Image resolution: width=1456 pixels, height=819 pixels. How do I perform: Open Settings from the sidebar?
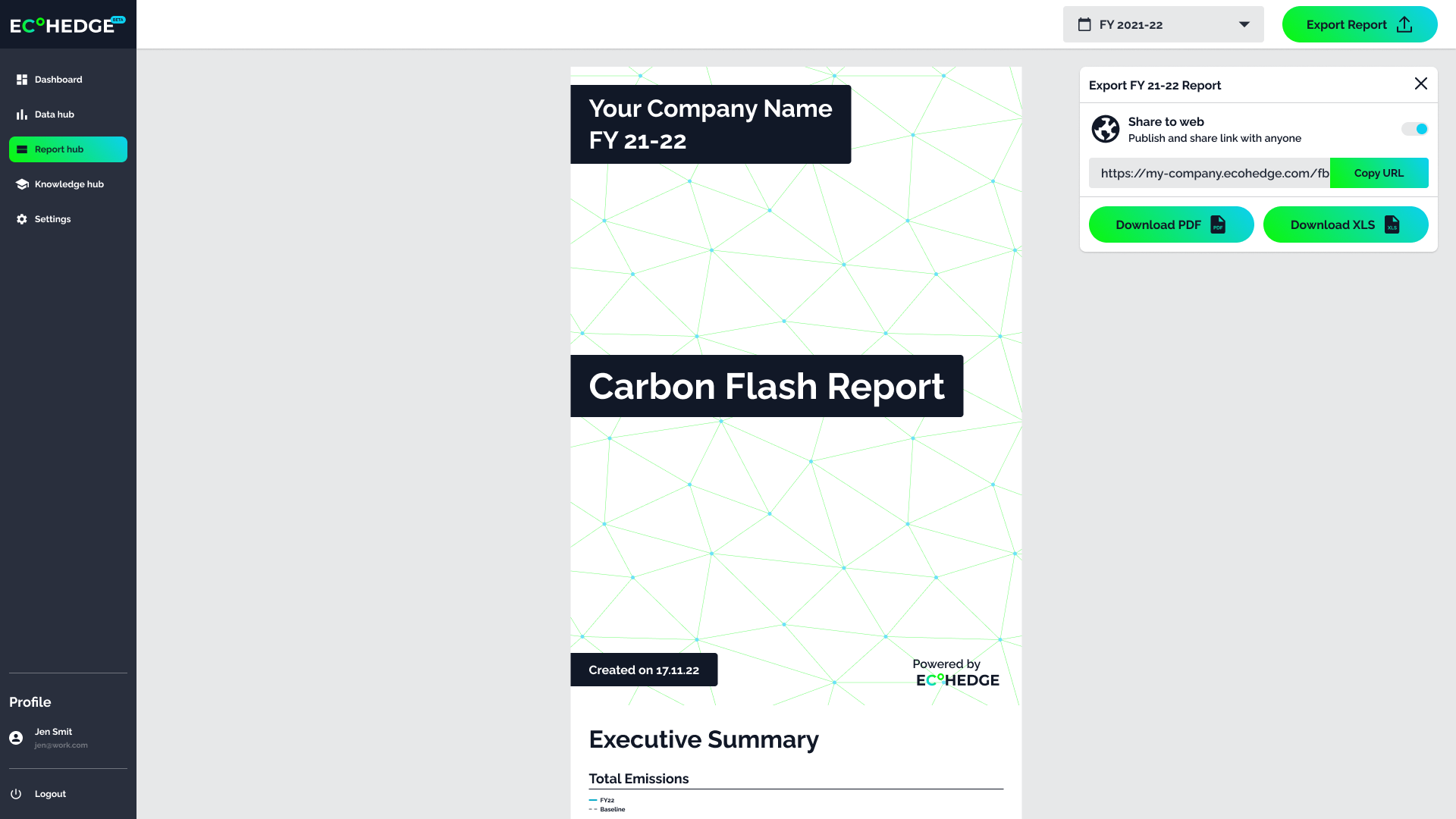68,219
